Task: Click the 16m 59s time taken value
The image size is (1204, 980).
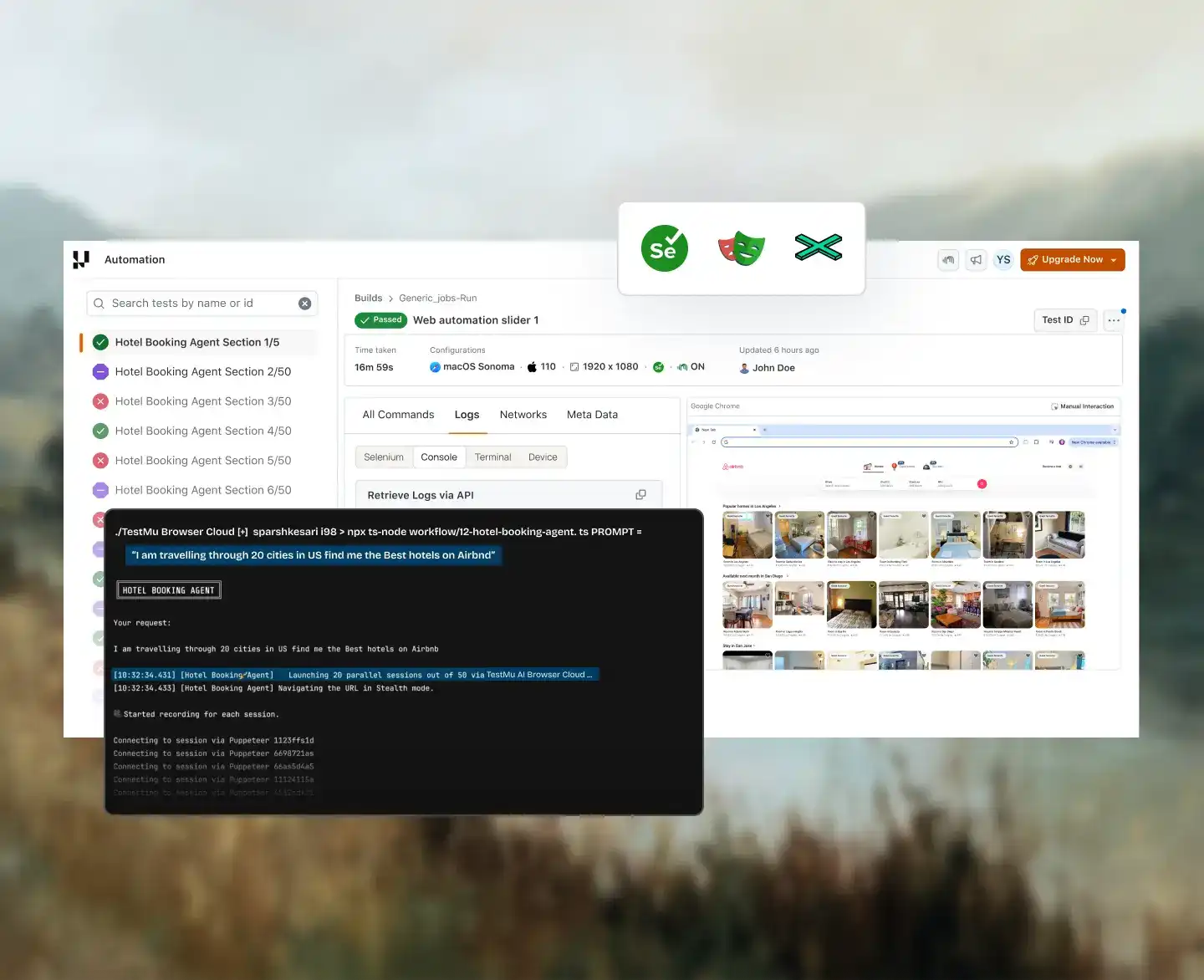Action: [x=374, y=367]
